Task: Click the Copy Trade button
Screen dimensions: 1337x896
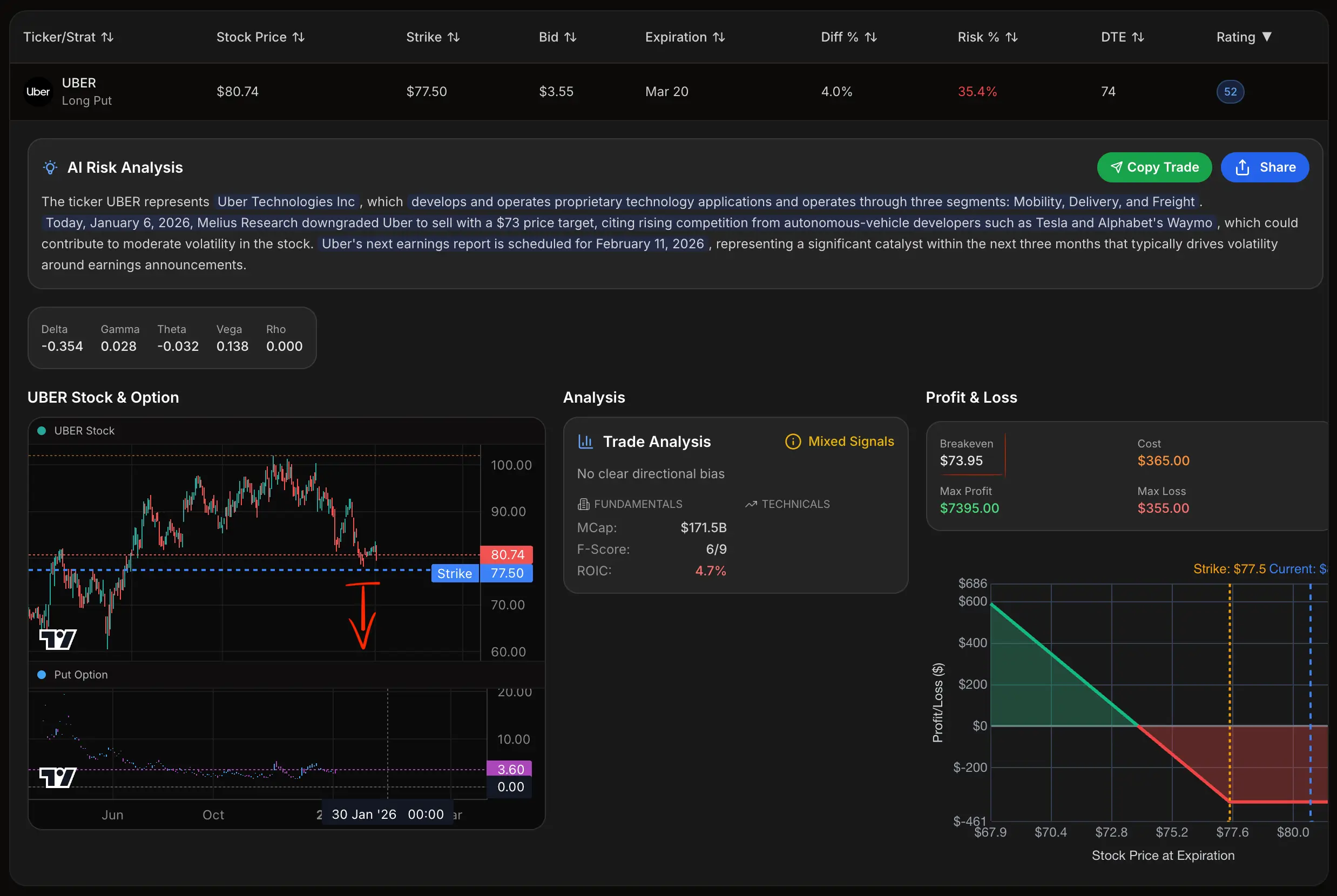Action: pos(1154,167)
